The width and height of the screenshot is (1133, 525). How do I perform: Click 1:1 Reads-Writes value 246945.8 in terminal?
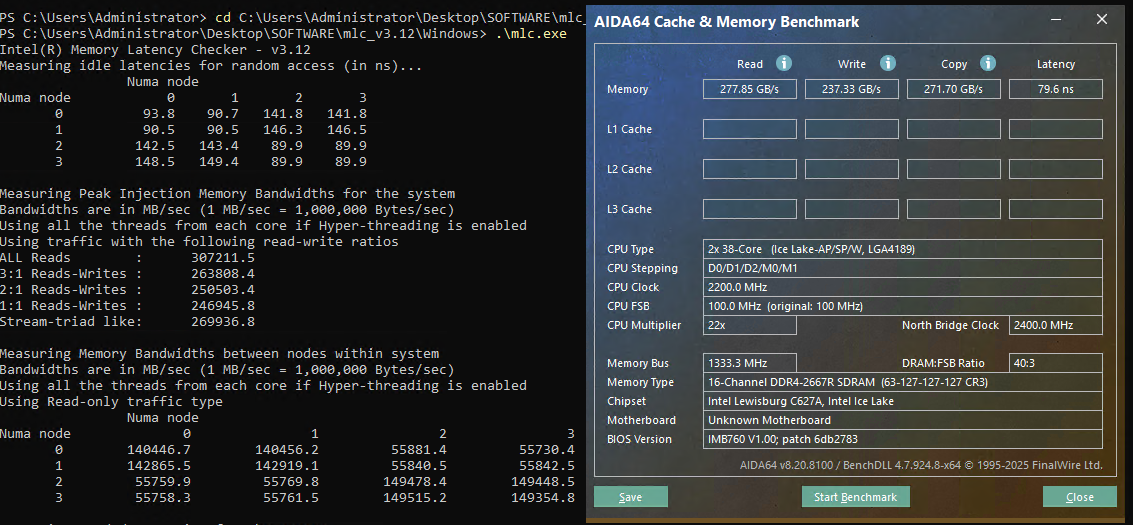223,305
